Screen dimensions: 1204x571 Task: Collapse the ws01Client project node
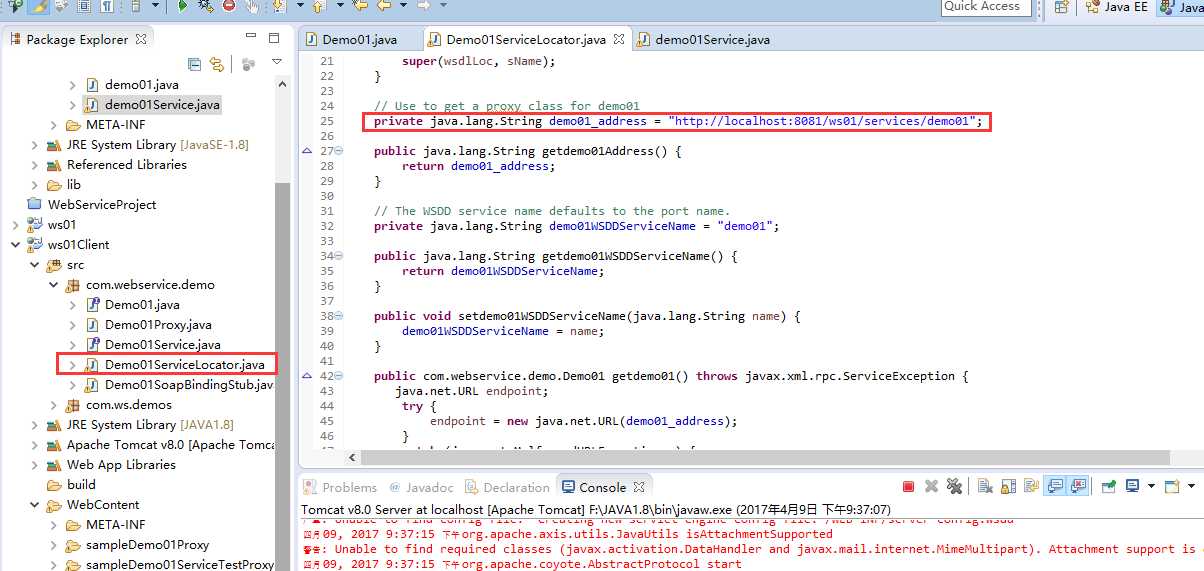click(x=15, y=245)
